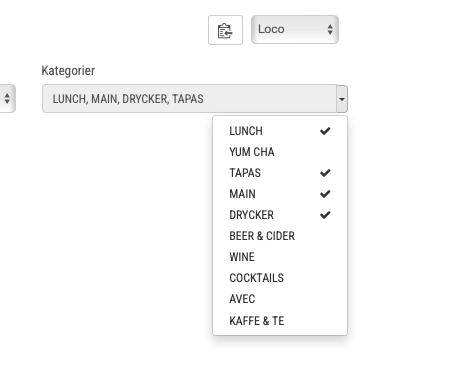Click the selected categories text field
The image size is (456, 371).
[x=189, y=99]
